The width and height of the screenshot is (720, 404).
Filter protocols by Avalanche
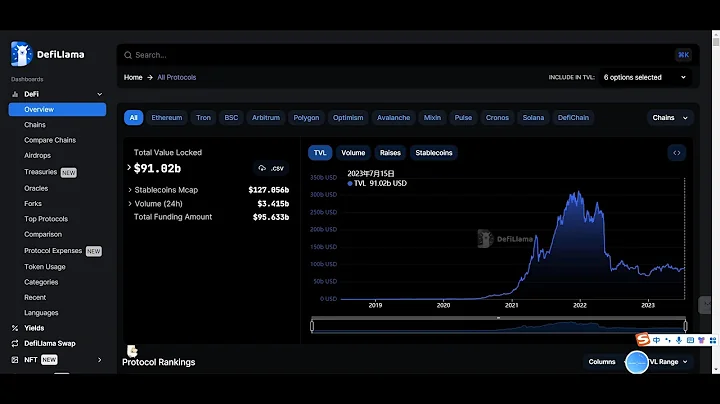[x=394, y=118]
